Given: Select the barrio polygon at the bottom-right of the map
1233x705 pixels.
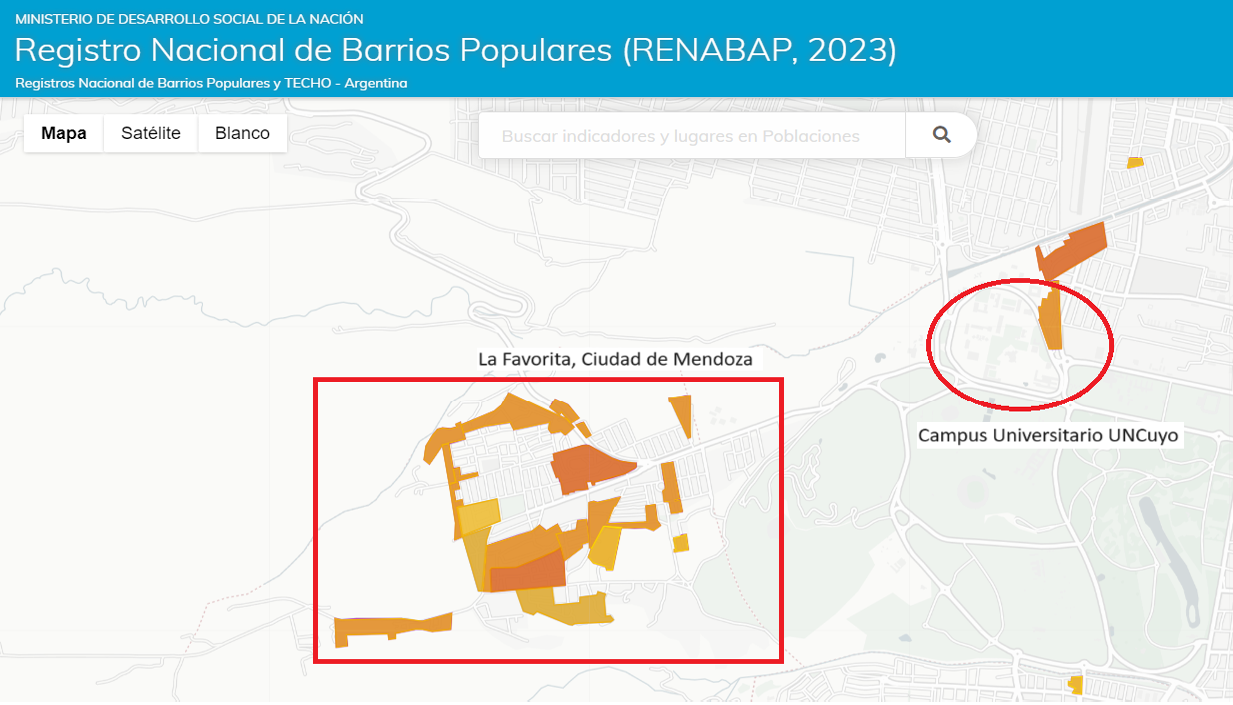Looking at the screenshot, I should click(x=1078, y=684).
